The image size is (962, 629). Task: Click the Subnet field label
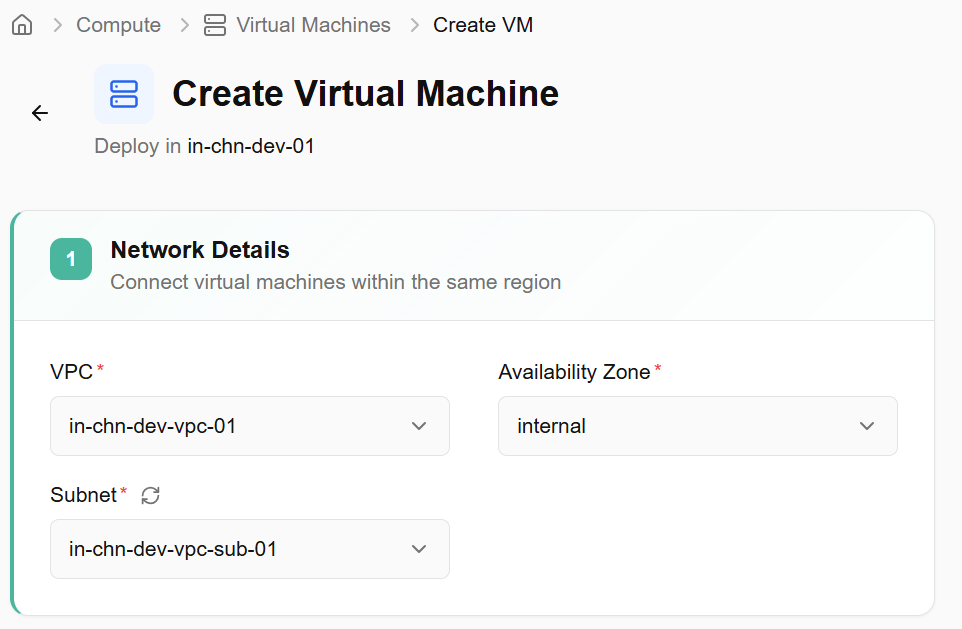tap(83, 494)
